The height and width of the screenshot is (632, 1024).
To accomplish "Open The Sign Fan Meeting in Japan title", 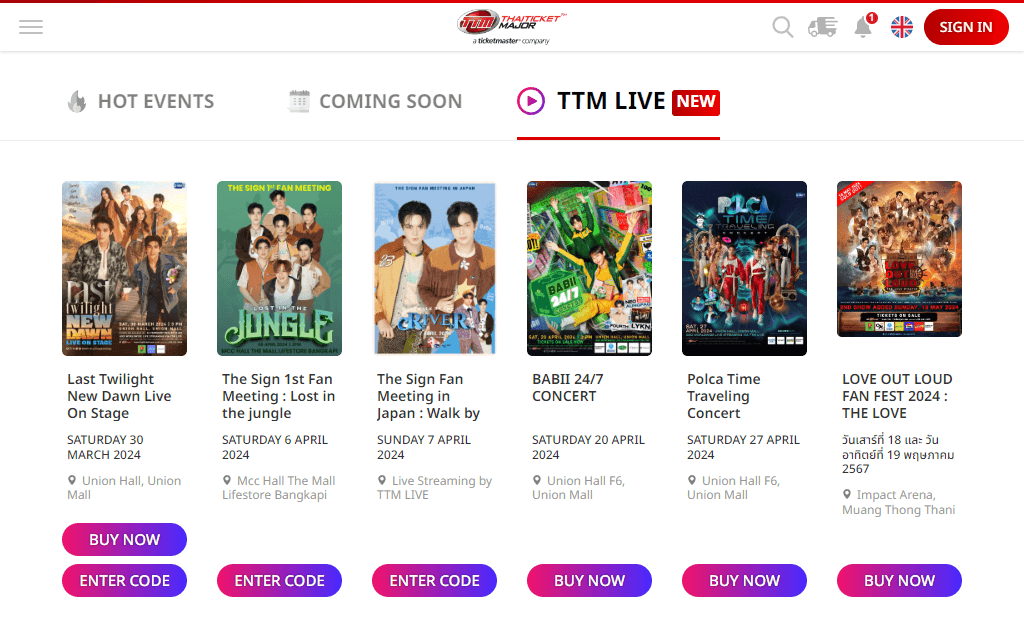I will click(x=428, y=396).
